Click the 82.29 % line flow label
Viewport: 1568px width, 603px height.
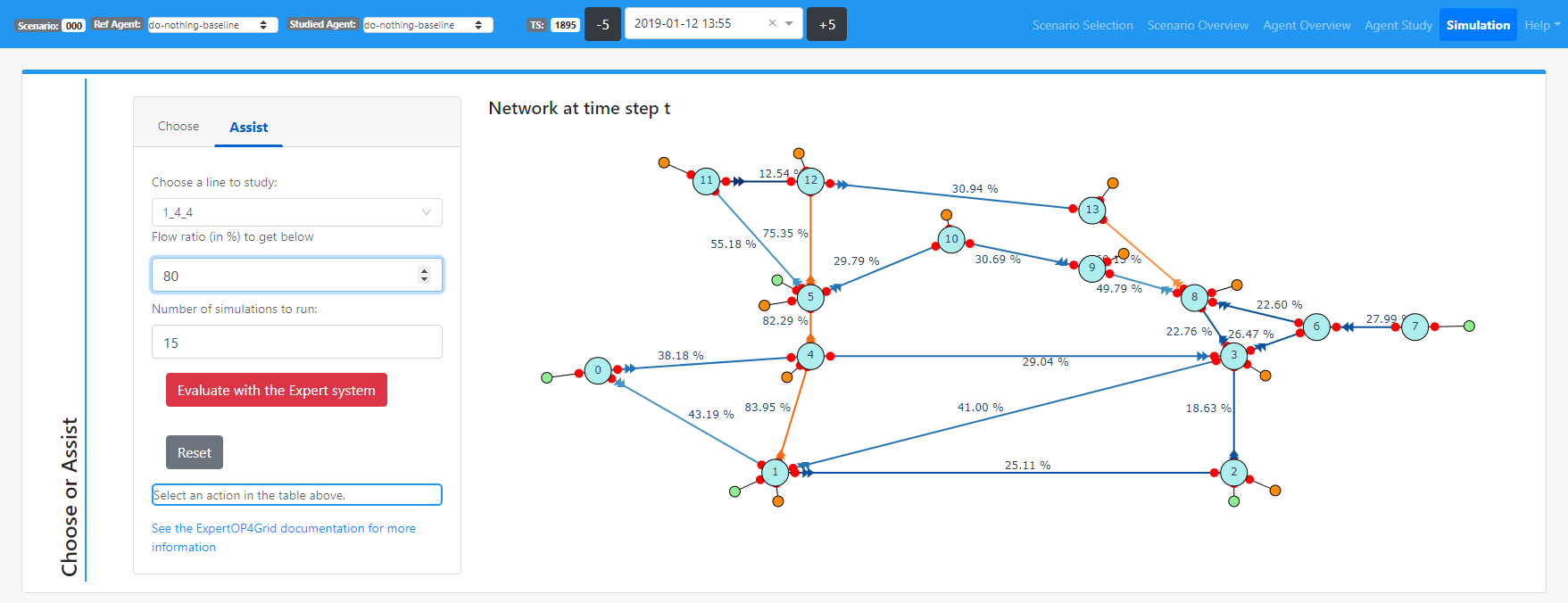point(785,320)
